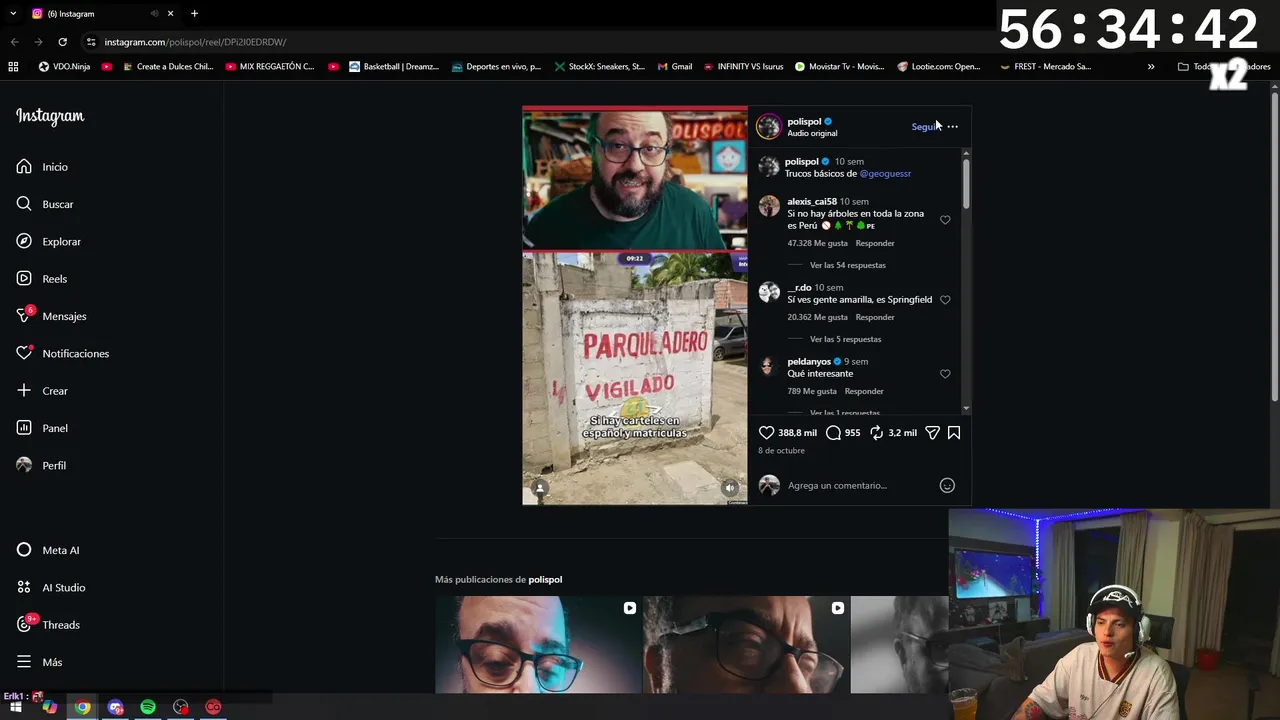Save reel with bookmark icon
The image size is (1280, 720).
(954, 433)
